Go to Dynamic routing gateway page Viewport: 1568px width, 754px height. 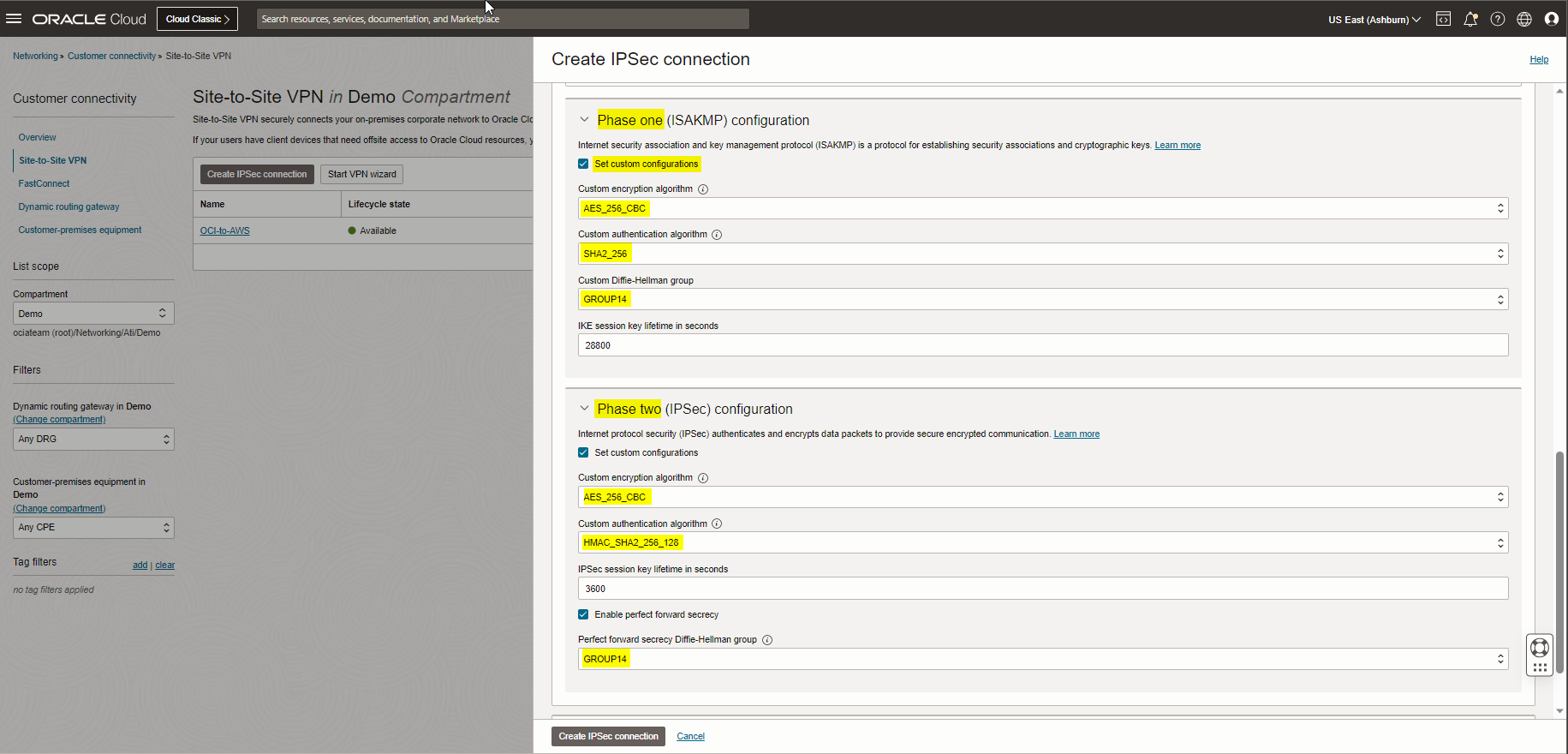coord(69,206)
